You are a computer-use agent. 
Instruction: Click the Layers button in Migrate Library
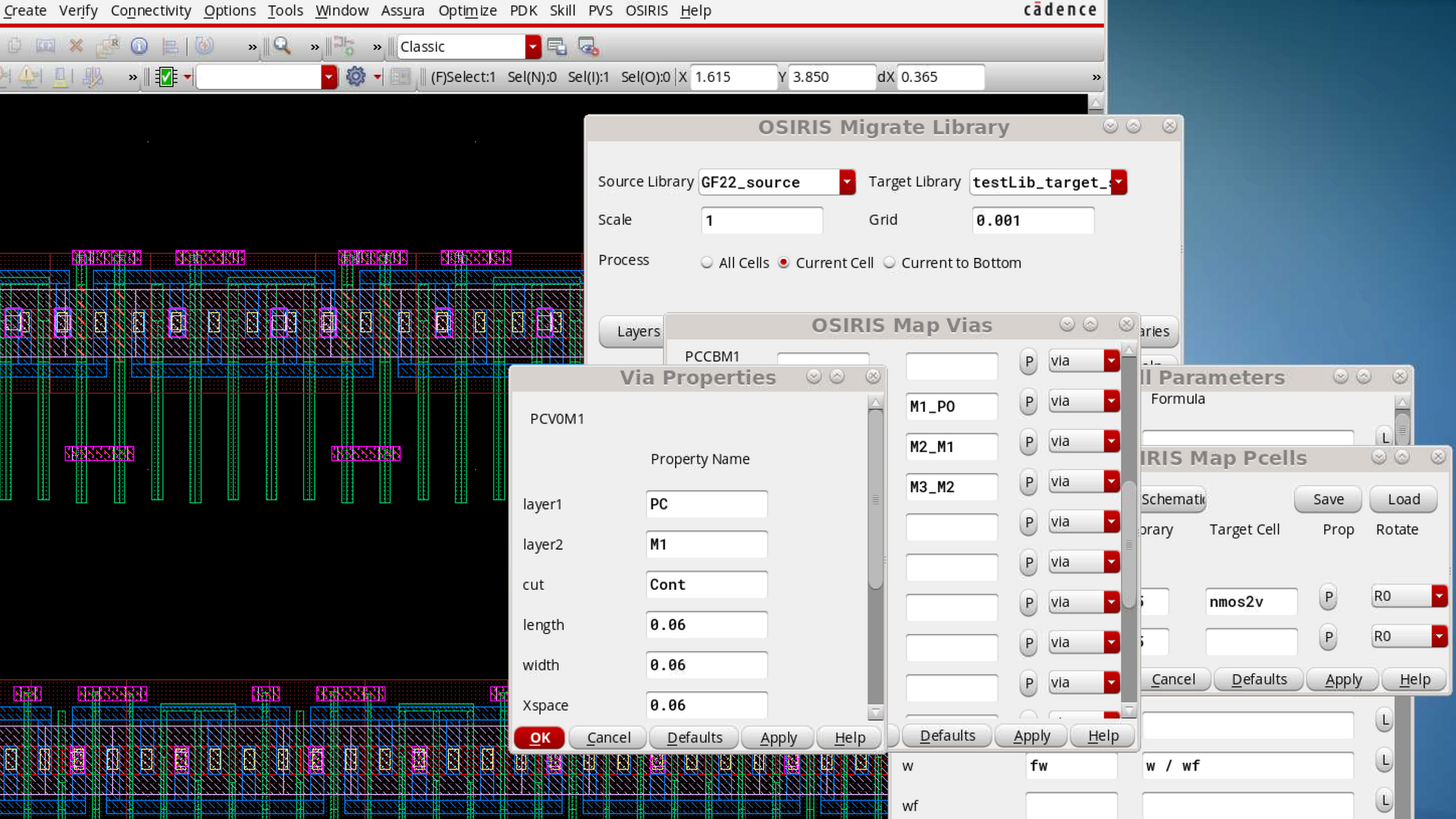pos(638,331)
